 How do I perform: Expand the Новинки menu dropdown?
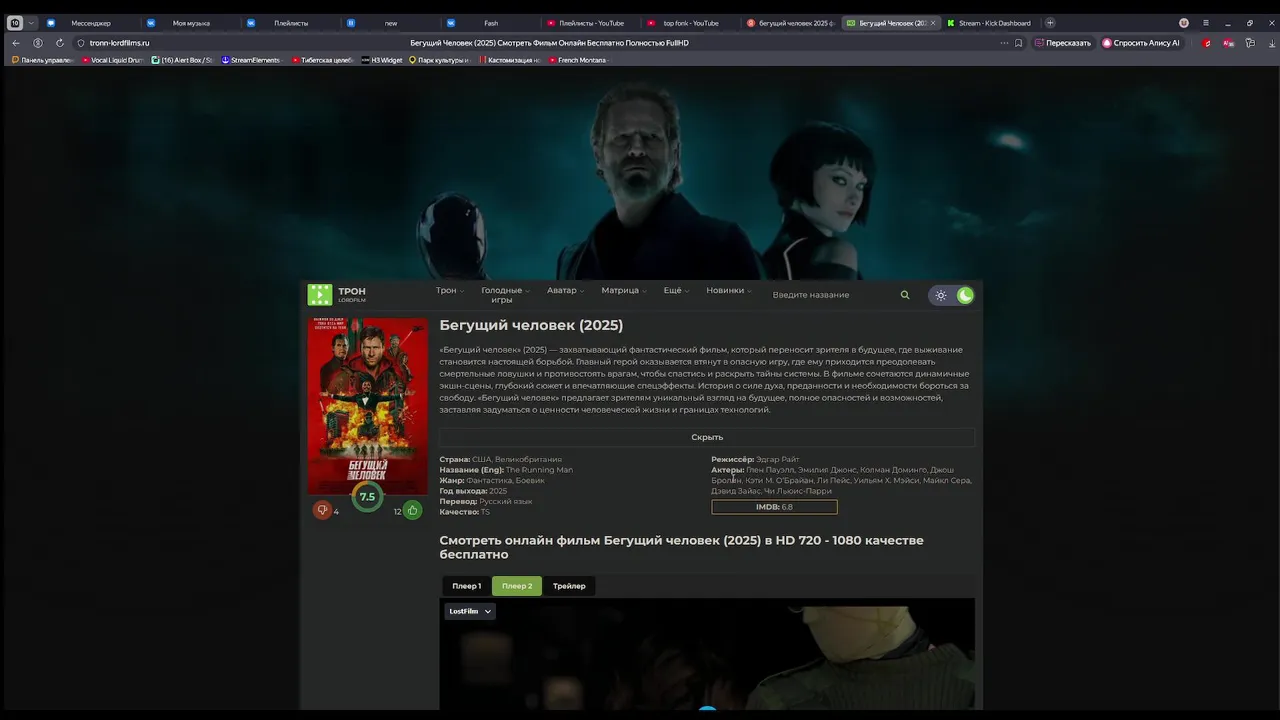point(729,291)
